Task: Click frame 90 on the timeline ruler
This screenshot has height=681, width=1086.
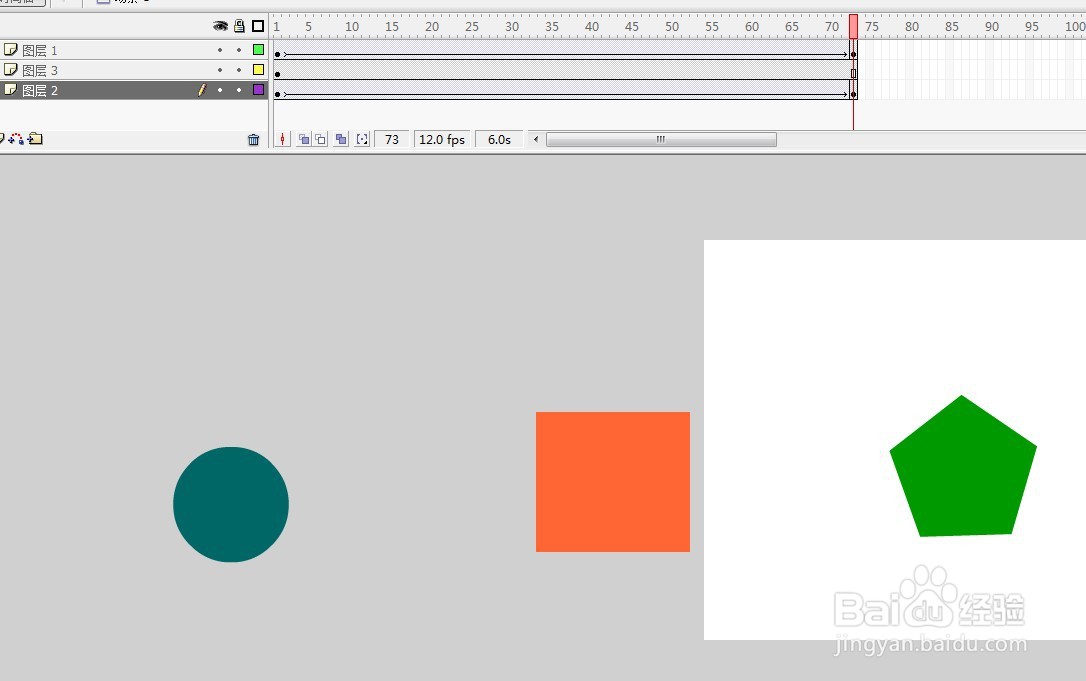Action: tap(992, 26)
